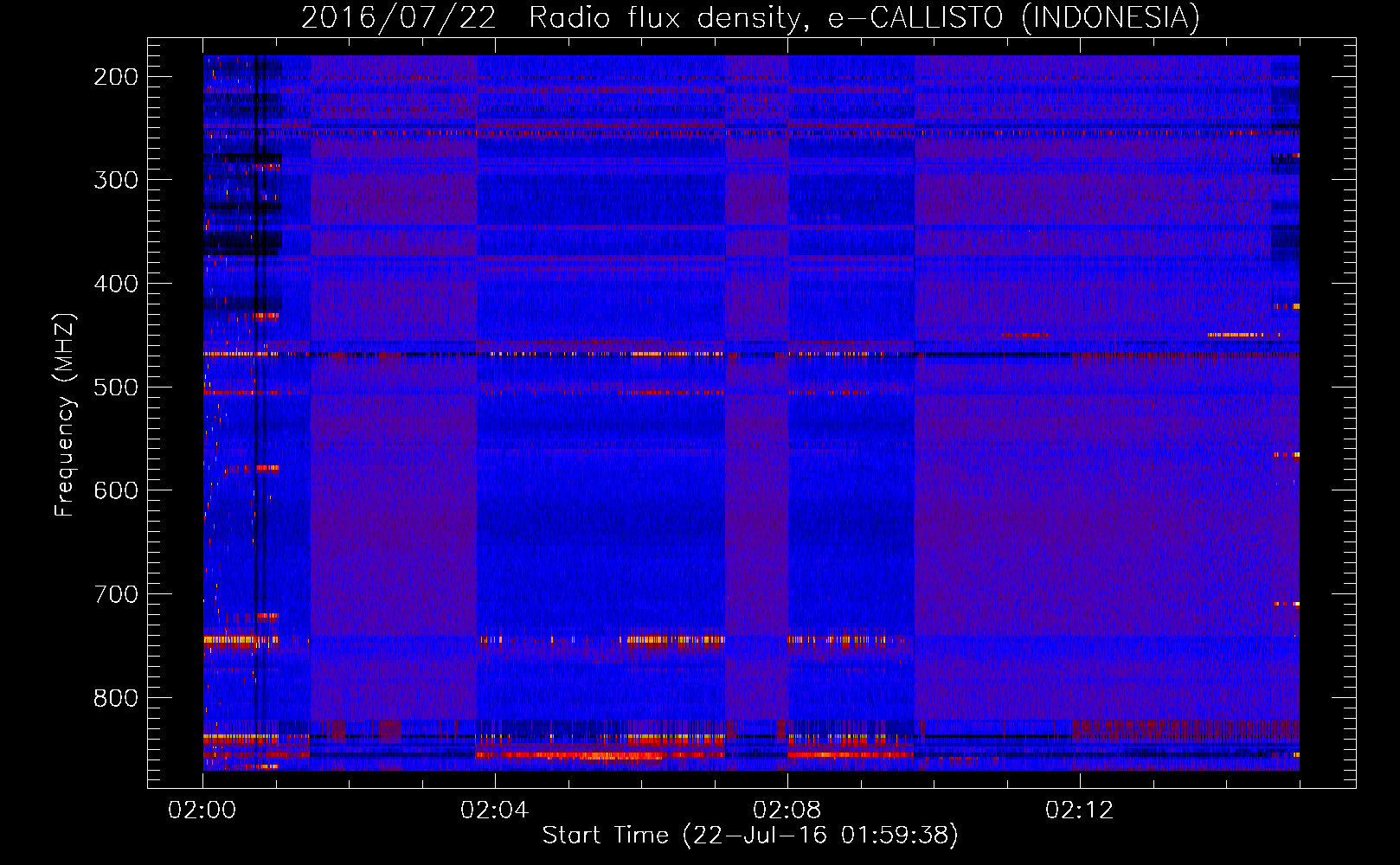Select the 600 frequency tick label
The width and height of the screenshot is (1400, 865).
[116, 490]
